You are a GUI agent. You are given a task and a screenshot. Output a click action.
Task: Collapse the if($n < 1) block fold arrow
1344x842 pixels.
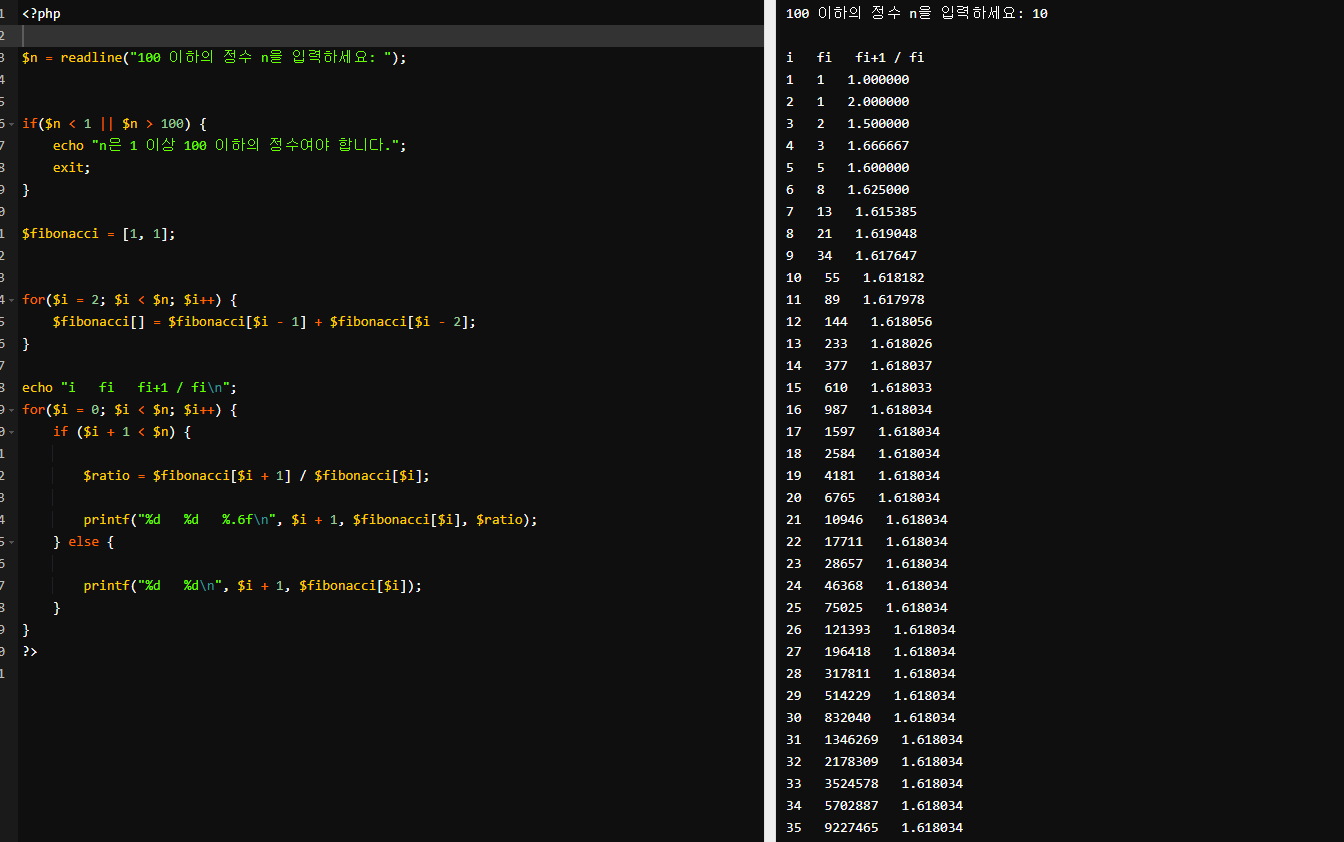coord(11,124)
